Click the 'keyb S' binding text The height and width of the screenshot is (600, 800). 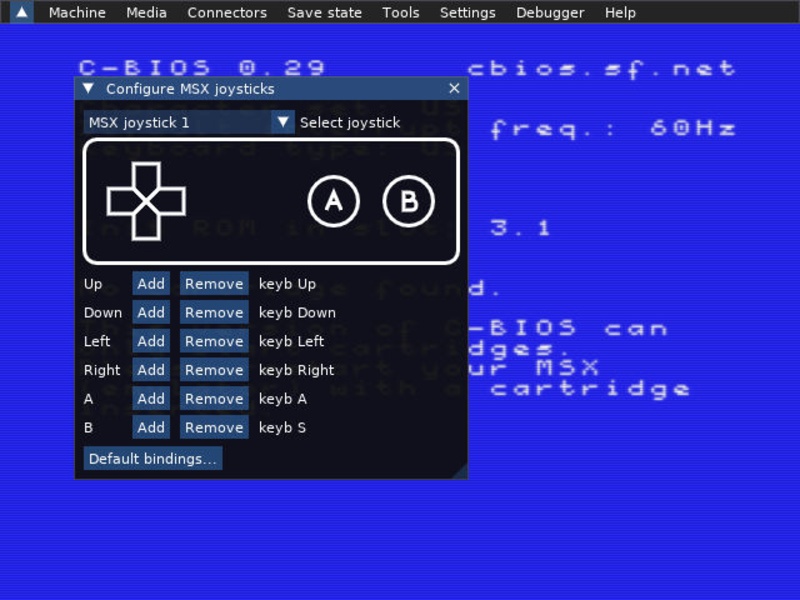pos(282,427)
